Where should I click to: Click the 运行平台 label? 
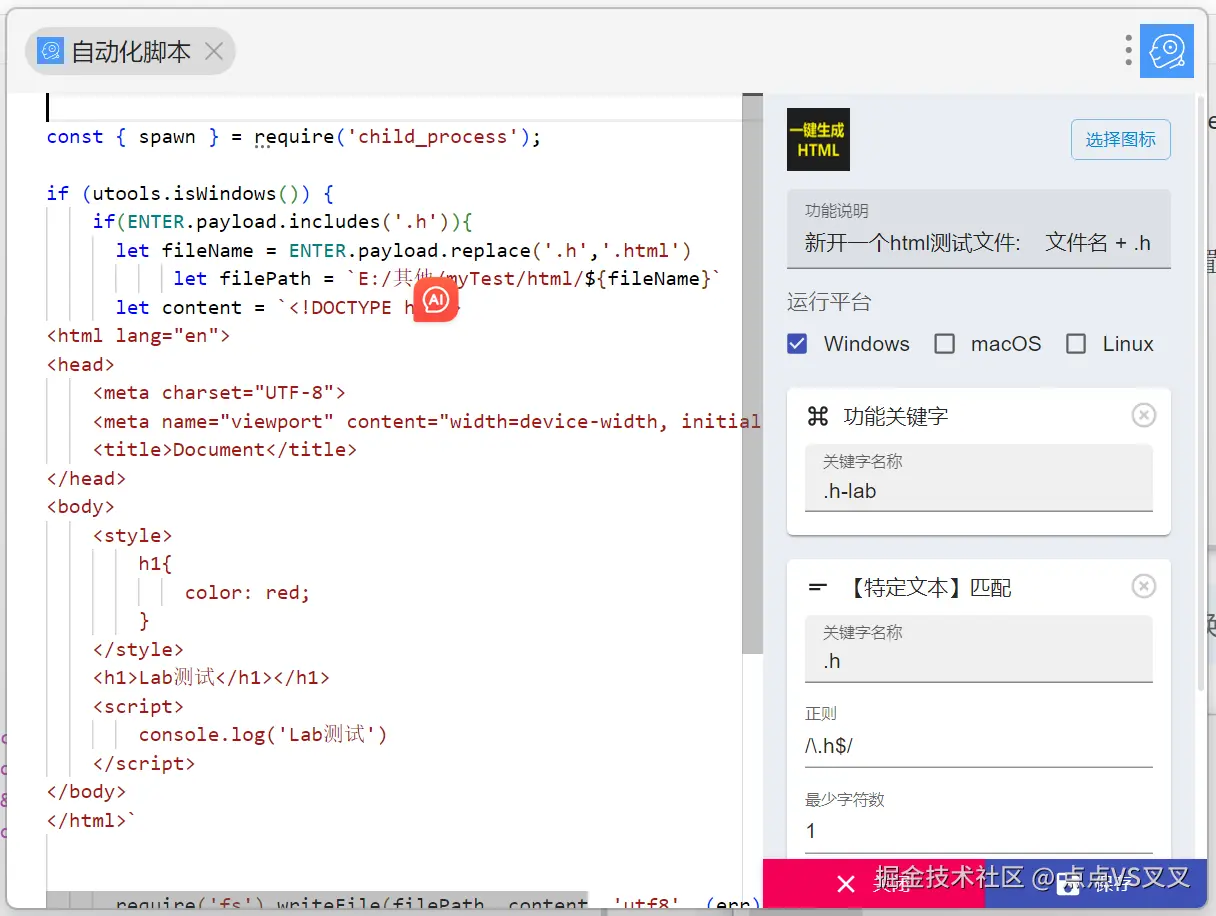[x=829, y=302]
